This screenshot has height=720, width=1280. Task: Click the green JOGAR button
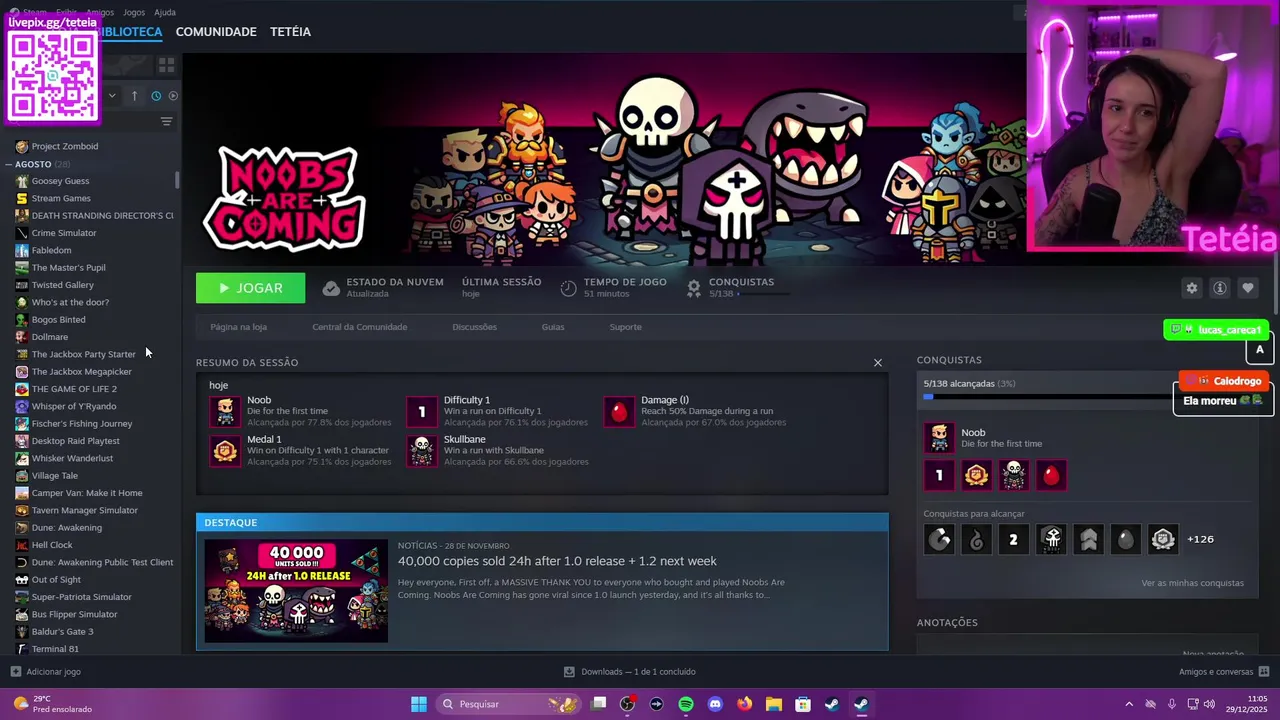[x=251, y=288]
